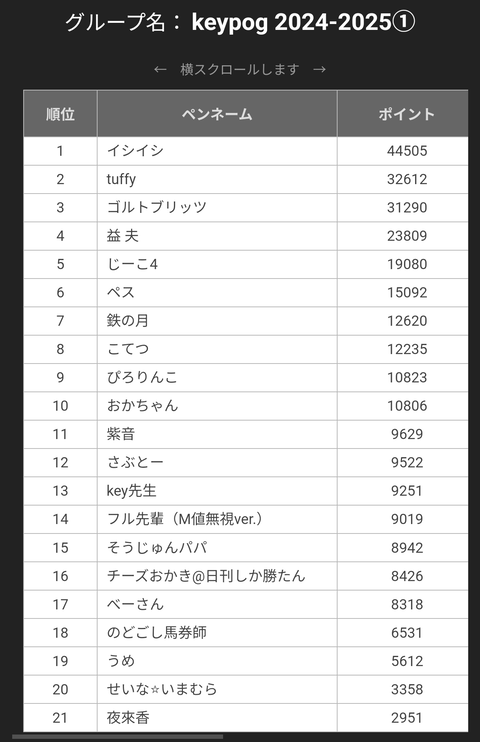Click the left arrow beside 横スクロールします
This screenshot has height=742, width=480.
tap(160, 70)
